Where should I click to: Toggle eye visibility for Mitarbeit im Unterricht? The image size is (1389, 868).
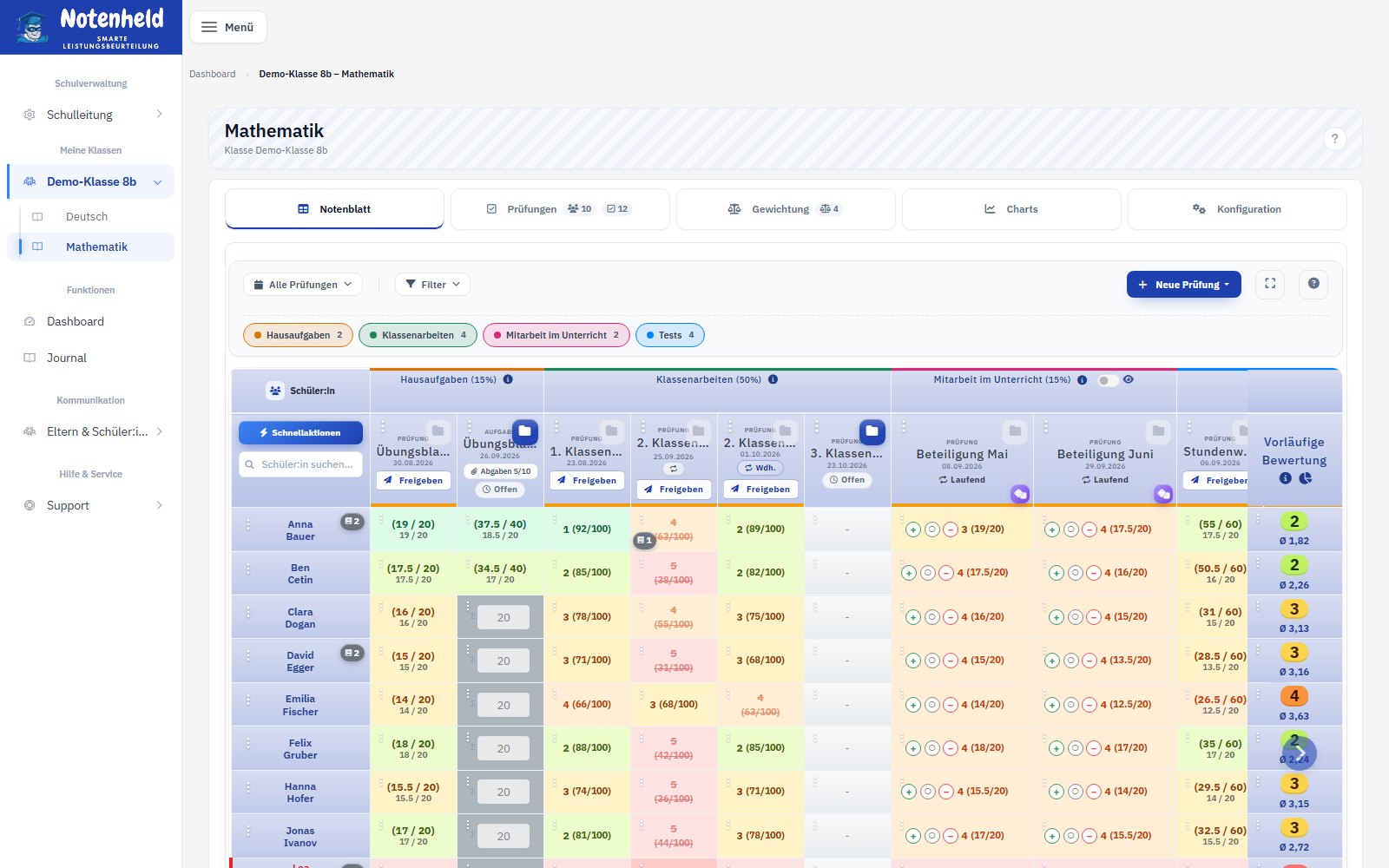tap(1128, 379)
